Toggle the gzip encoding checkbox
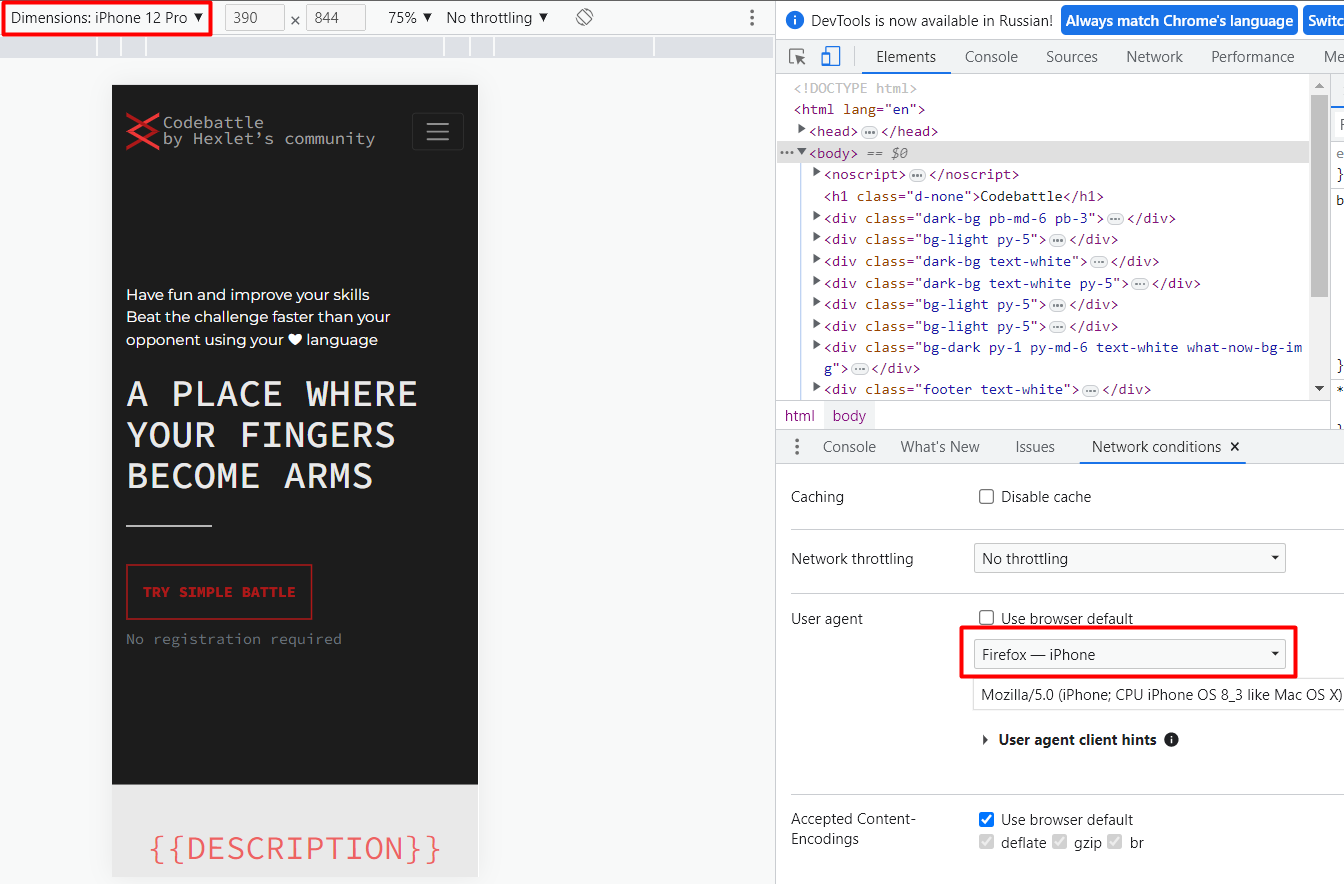The width and height of the screenshot is (1344, 884). [x=1060, y=842]
